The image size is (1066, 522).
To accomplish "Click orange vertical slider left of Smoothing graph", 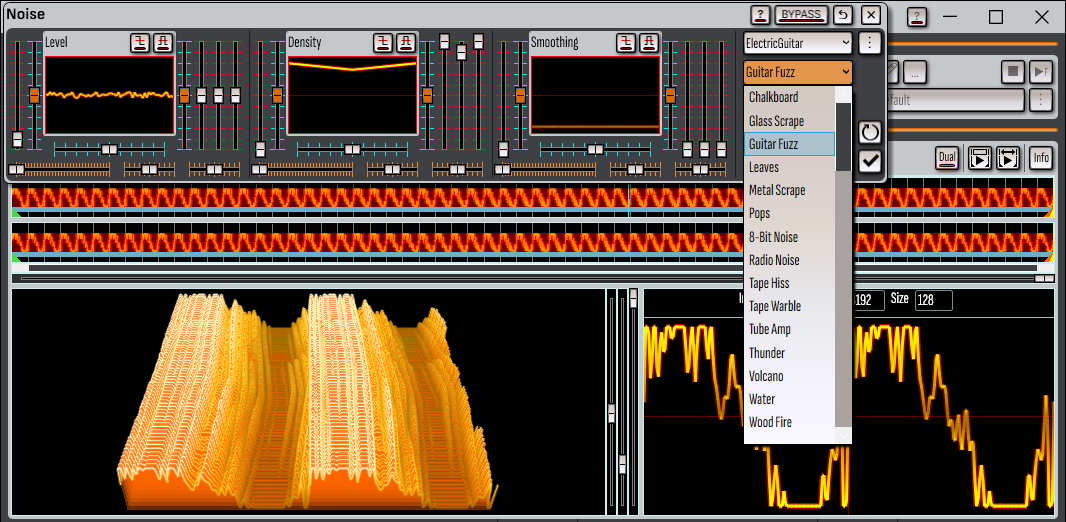I will [520, 96].
